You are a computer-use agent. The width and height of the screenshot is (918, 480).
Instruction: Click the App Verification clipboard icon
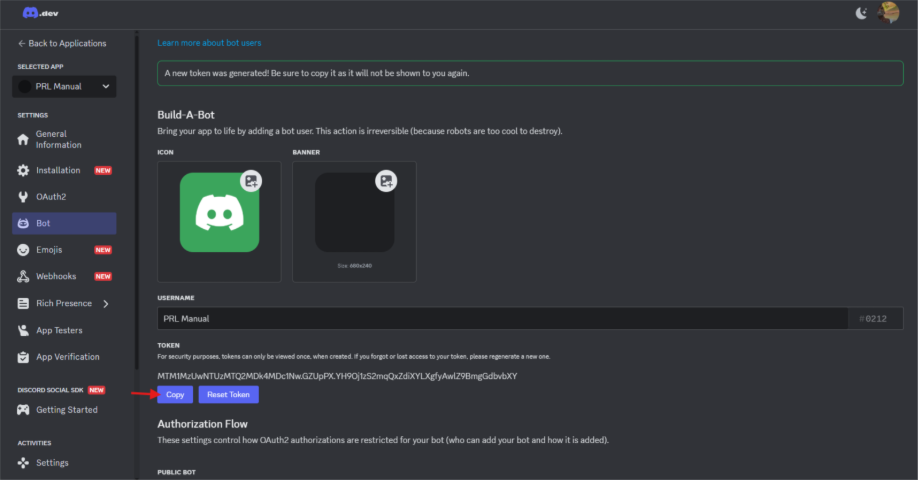click(x=23, y=357)
